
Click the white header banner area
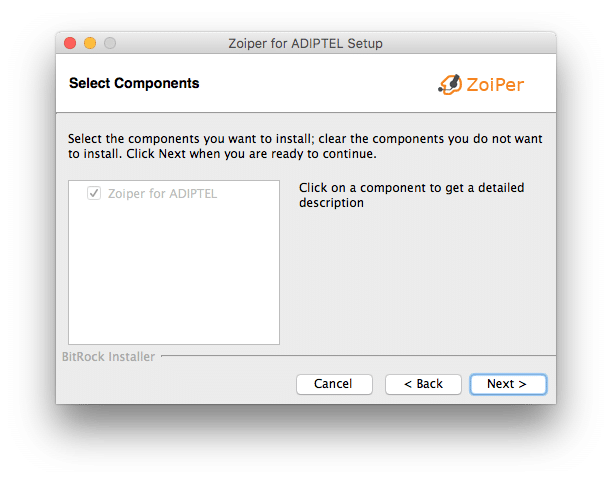pos(306,83)
